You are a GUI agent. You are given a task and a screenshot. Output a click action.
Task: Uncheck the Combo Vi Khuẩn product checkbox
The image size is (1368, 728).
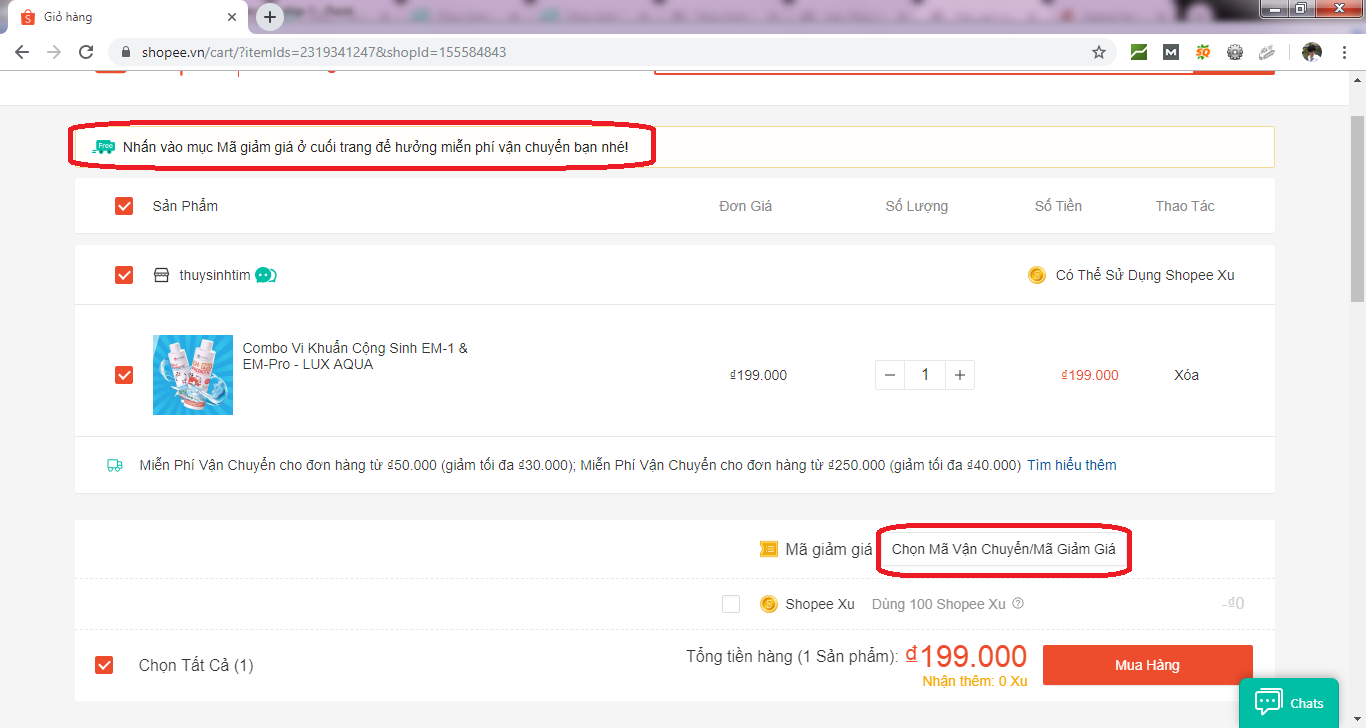[124, 375]
